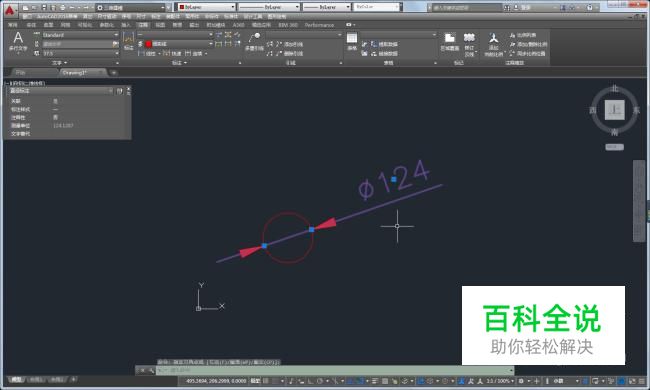Click the Quick dimension icon
The height and width of the screenshot is (390, 650).
click(166, 53)
